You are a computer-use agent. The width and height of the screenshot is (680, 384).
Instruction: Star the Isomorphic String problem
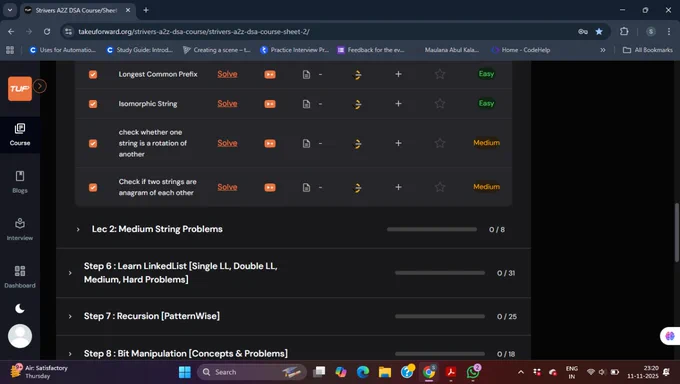[440, 104]
